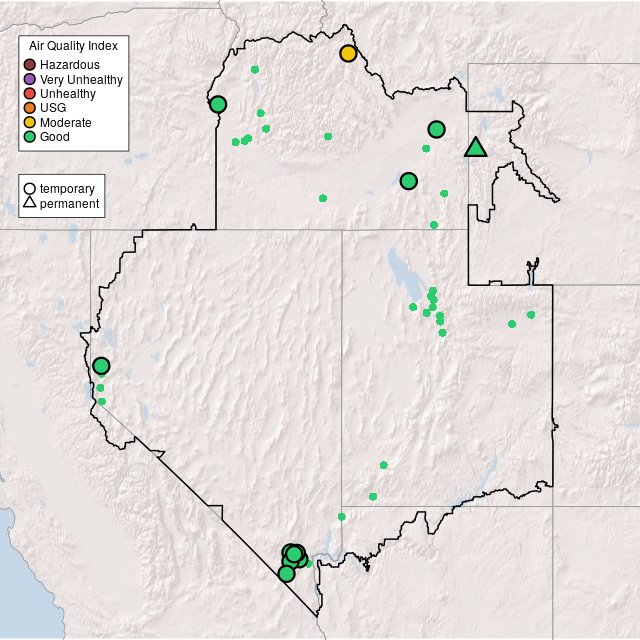Click the 'temporary' legend label text
The width and height of the screenshot is (640, 640).
[x=67, y=188]
